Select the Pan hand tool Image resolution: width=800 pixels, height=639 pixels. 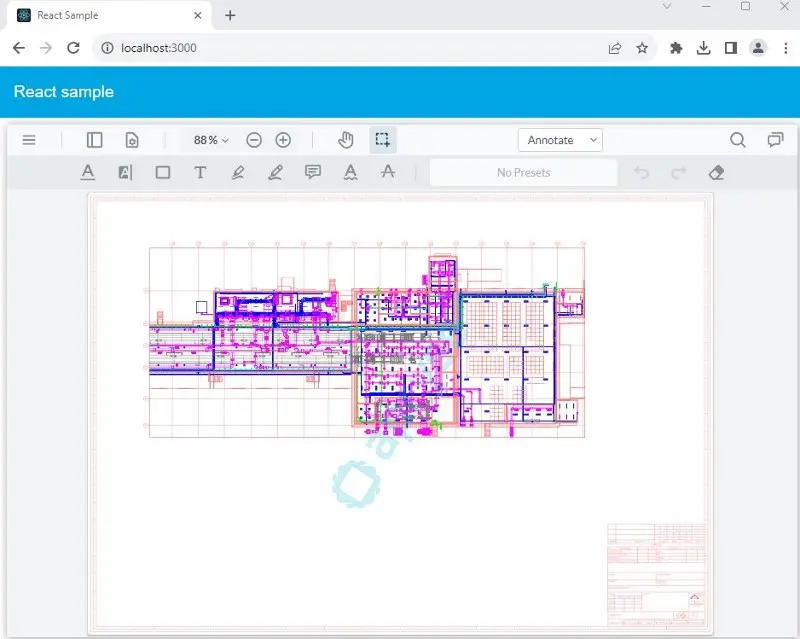pos(345,140)
